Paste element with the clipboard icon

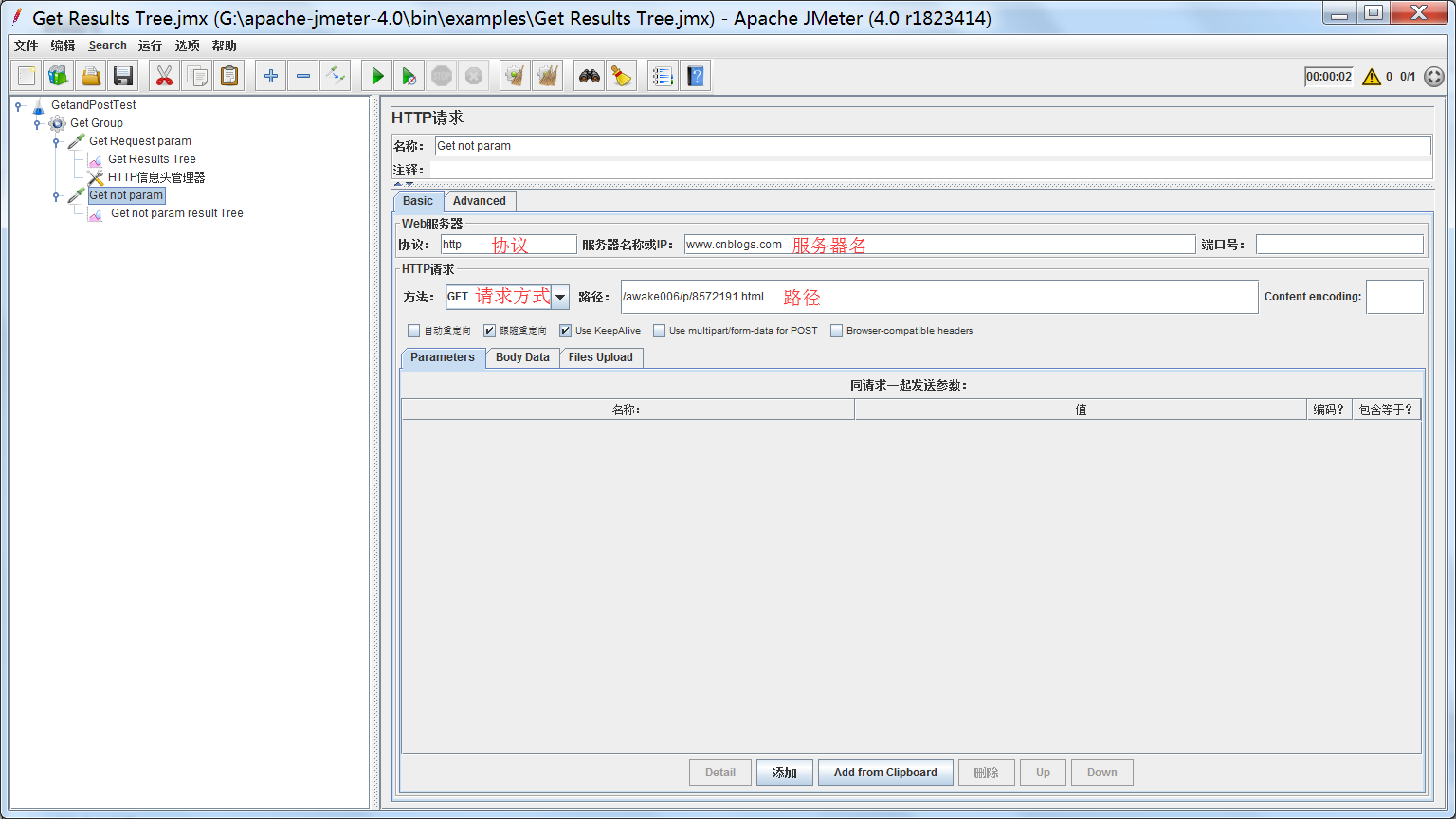click(227, 75)
